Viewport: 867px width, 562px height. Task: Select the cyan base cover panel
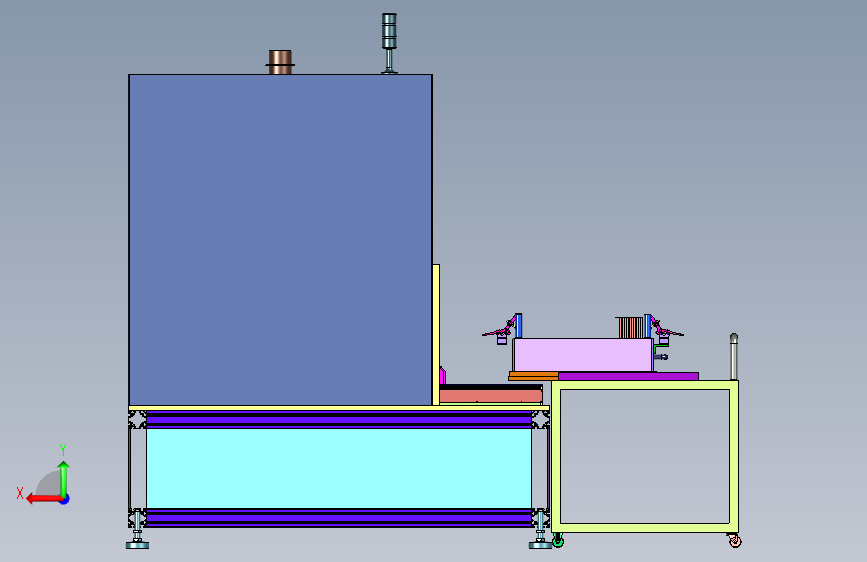[338, 469]
